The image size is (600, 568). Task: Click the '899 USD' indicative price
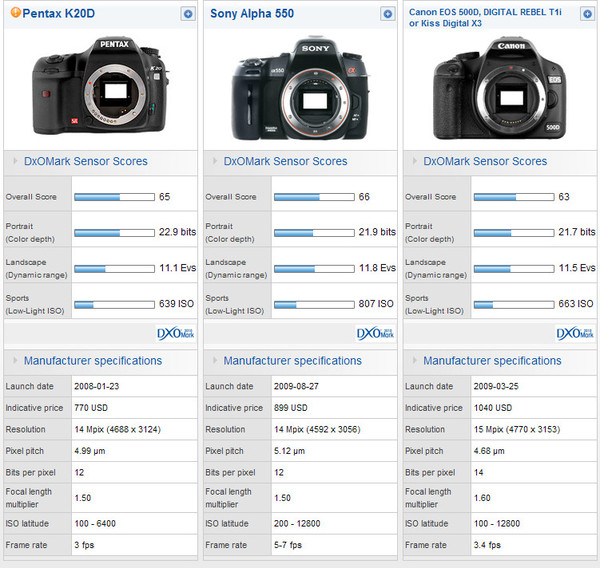click(291, 408)
